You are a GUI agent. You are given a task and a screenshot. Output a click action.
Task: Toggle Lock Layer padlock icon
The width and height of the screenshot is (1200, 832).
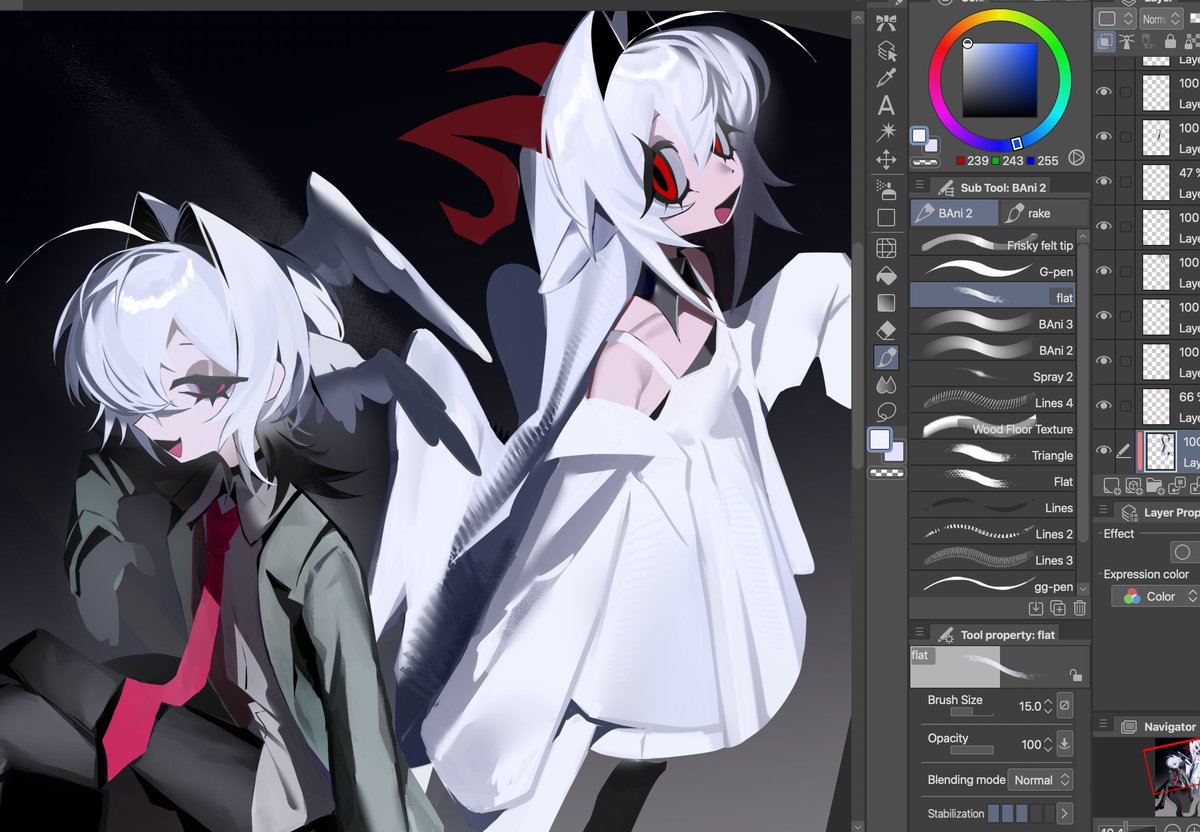coord(1169,42)
